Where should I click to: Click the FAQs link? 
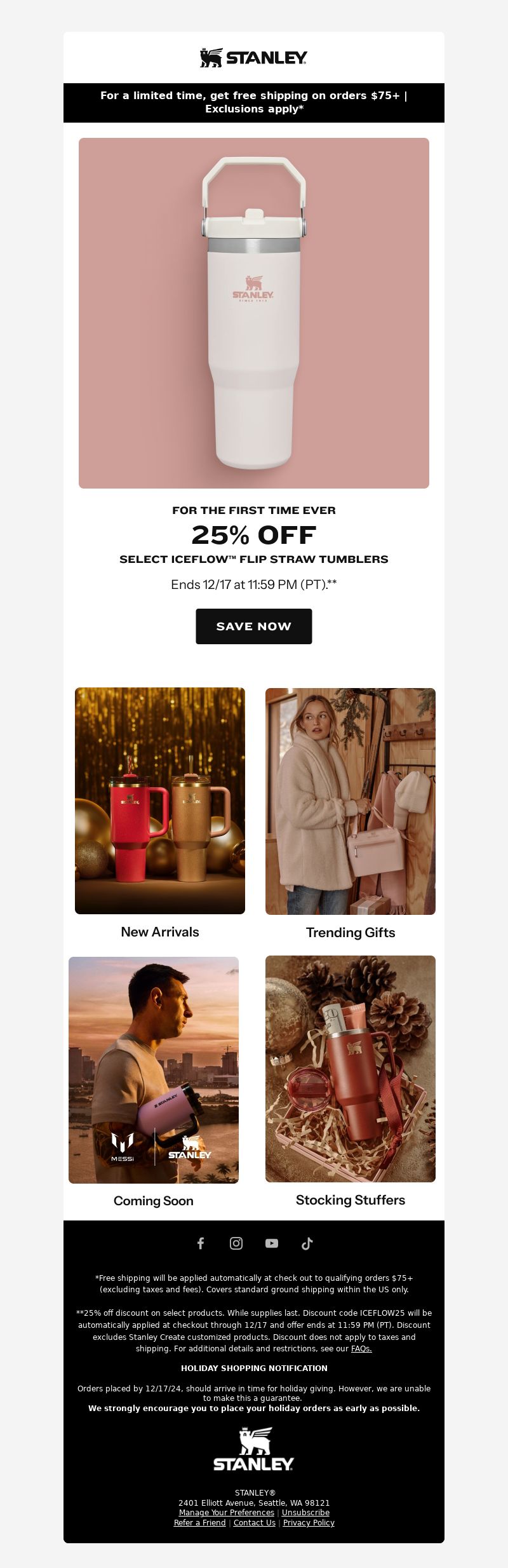pos(361,1348)
